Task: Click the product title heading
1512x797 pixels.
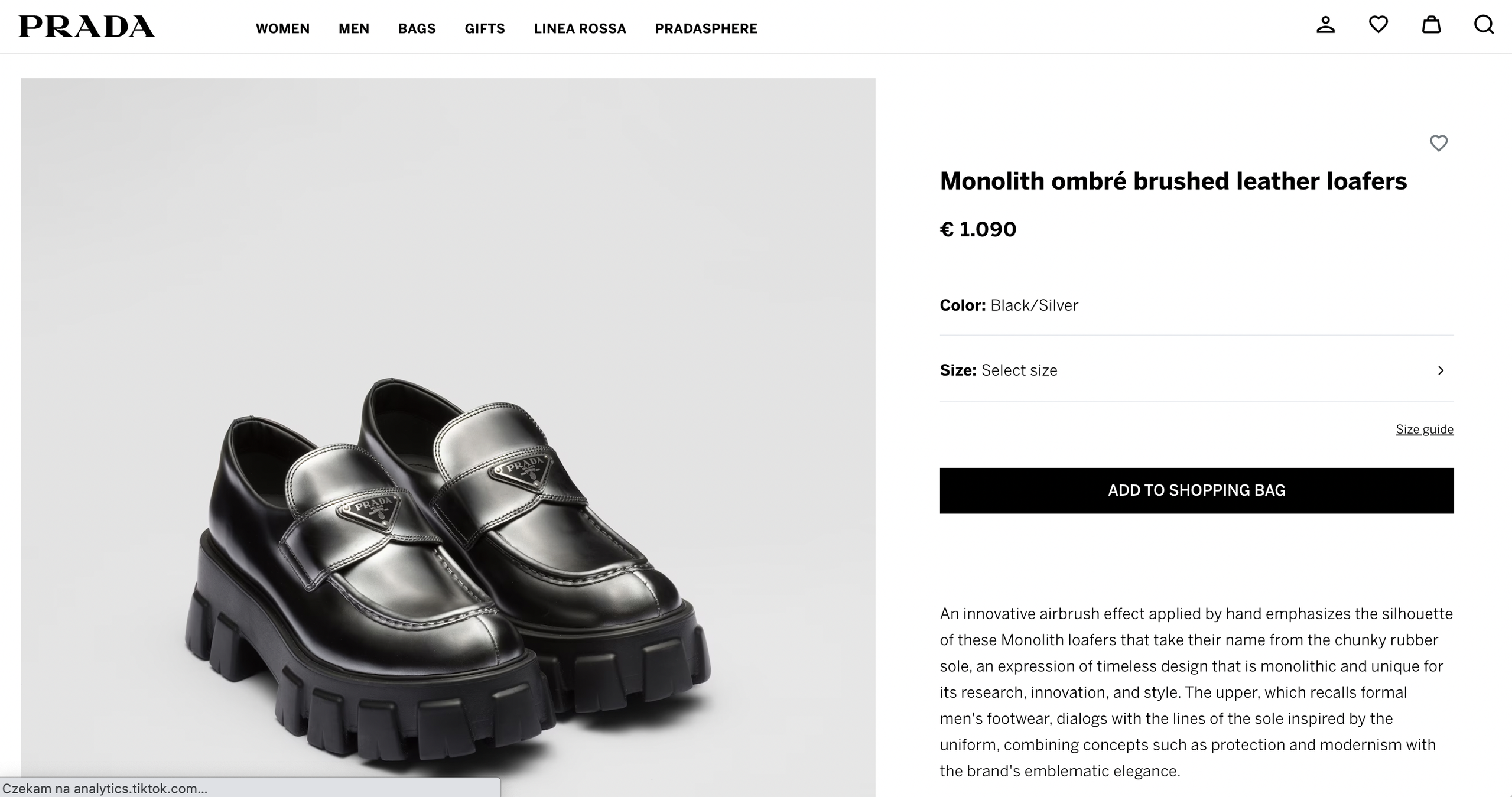Action: pos(1173,181)
